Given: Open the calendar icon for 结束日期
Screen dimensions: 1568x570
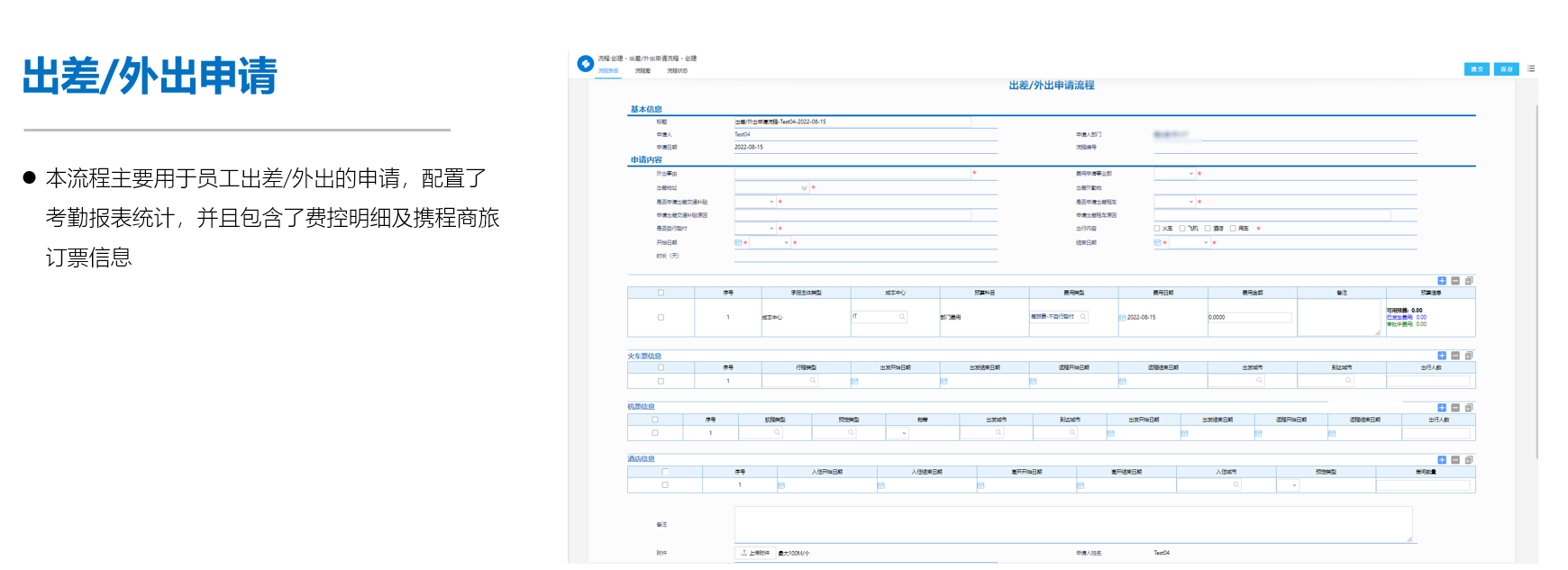Looking at the screenshot, I should point(1157,243).
